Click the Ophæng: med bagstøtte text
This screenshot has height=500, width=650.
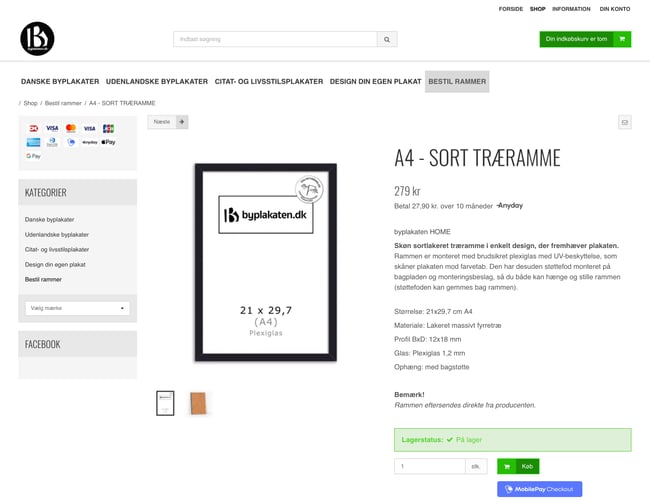pos(432,367)
